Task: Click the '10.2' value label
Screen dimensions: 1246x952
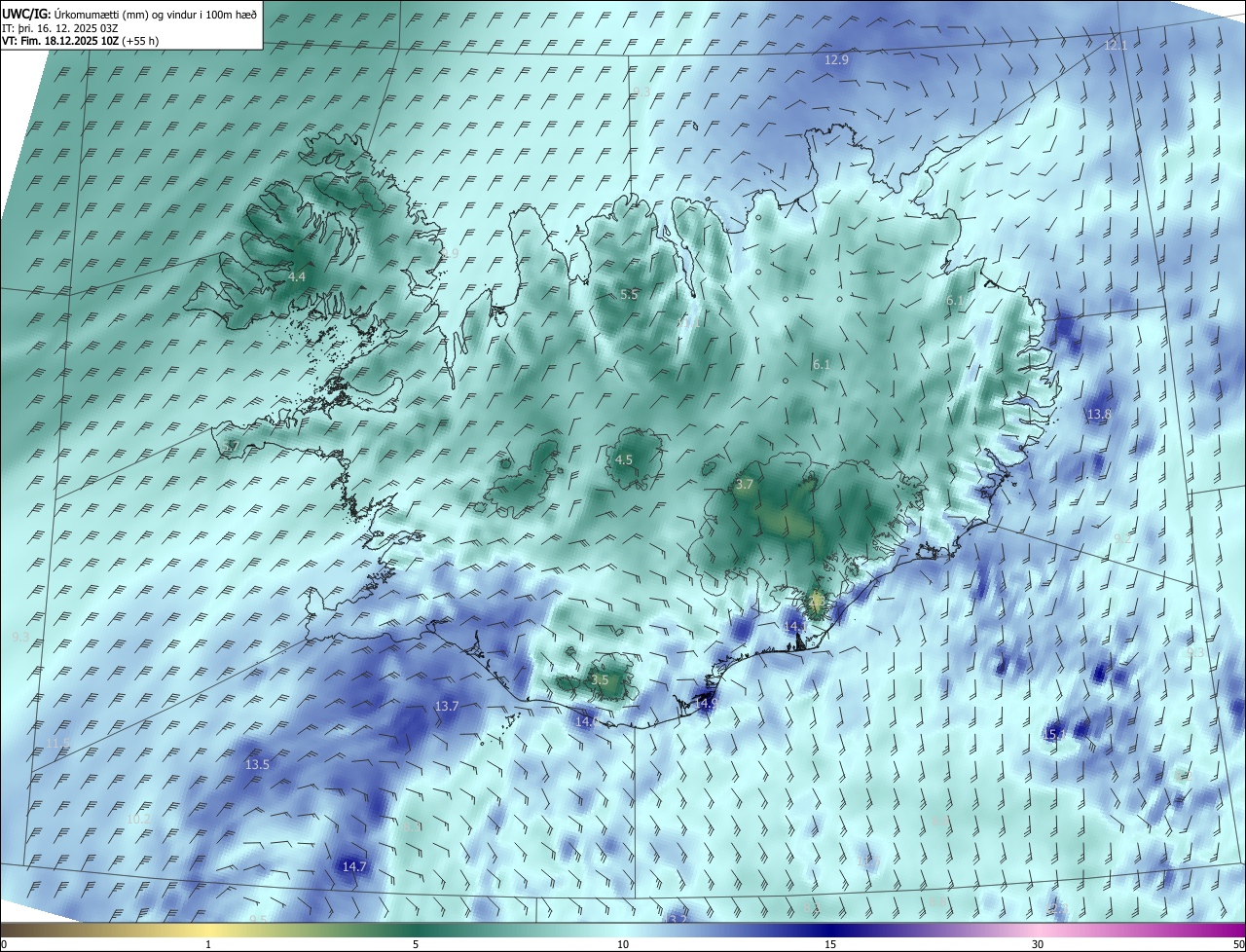Action: tap(139, 820)
